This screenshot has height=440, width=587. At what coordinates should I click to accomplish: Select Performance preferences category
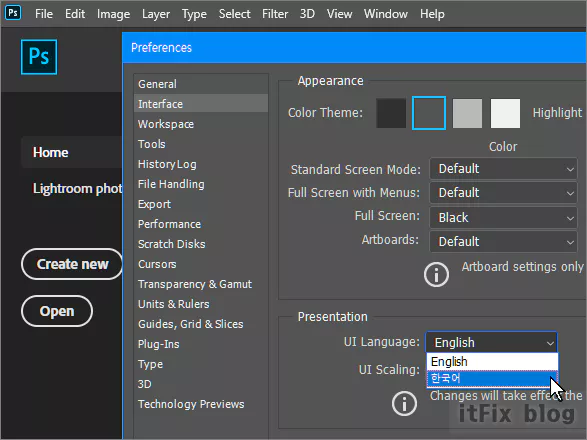(201, 224)
